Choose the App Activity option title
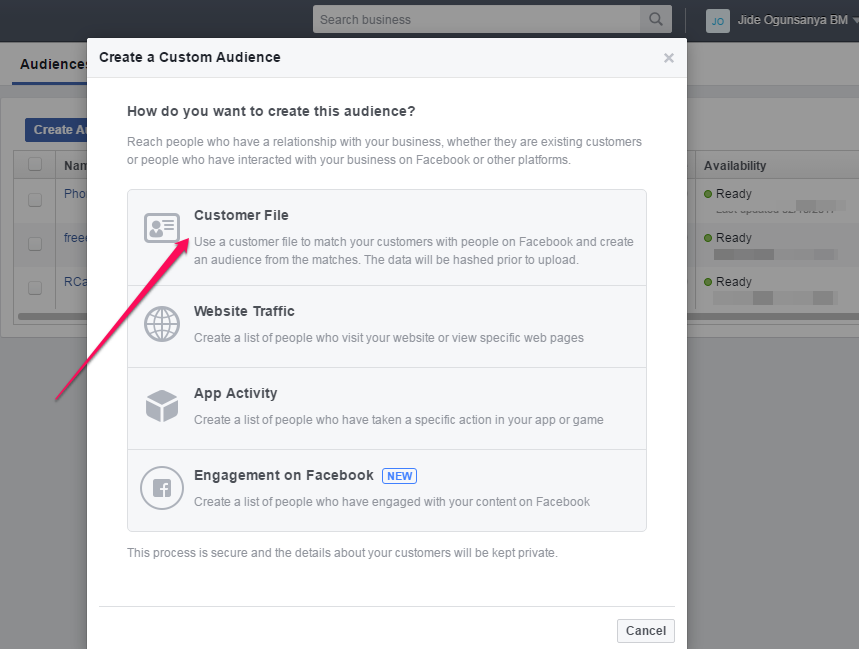The width and height of the screenshot is (859, 649). 236,393
